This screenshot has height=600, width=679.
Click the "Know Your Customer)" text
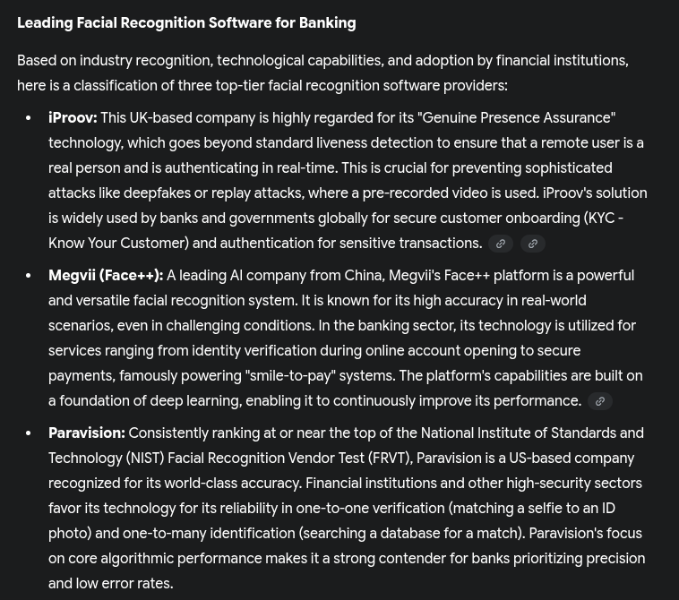coord(116,243)
